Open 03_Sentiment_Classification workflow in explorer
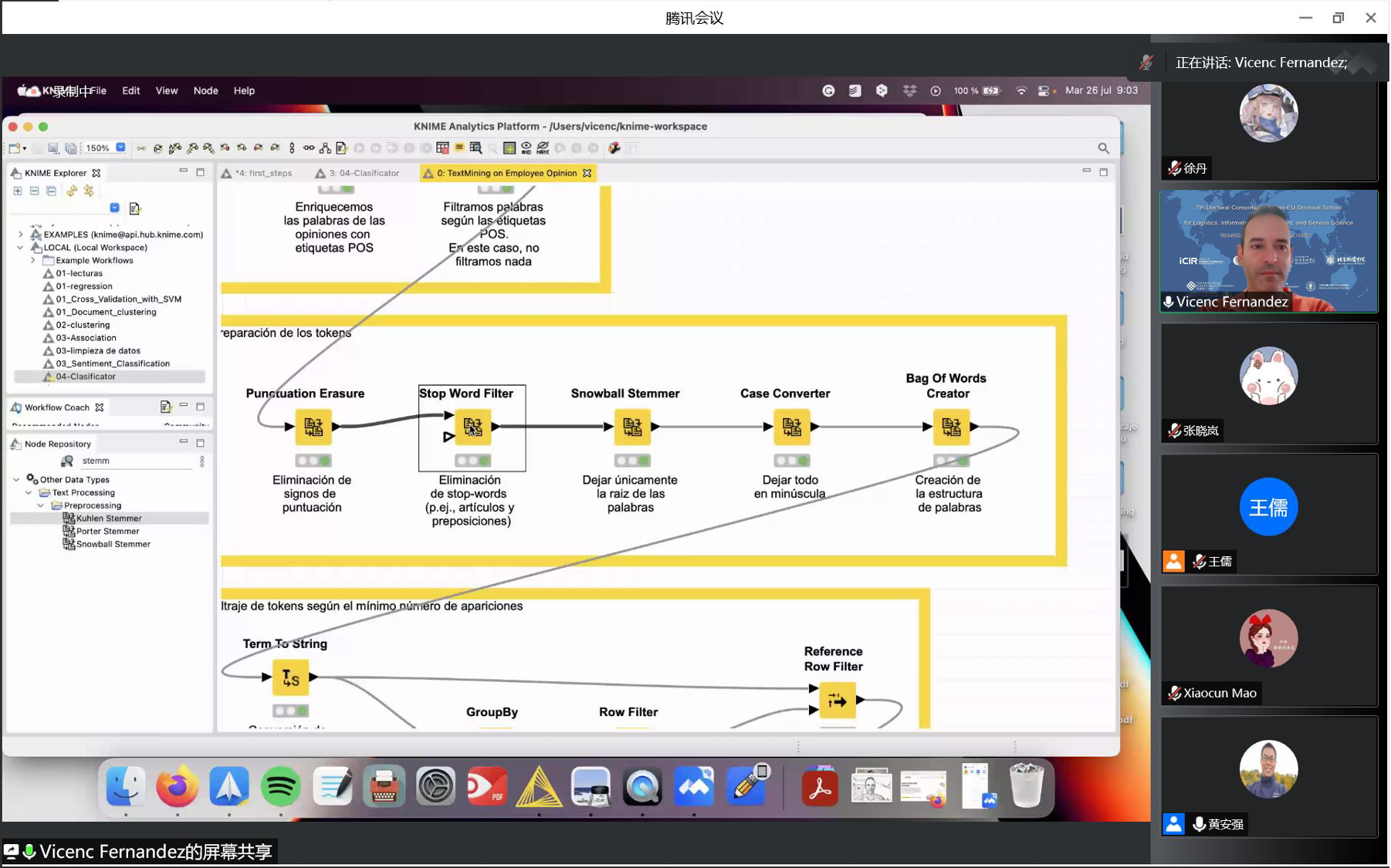 (113, 363)
